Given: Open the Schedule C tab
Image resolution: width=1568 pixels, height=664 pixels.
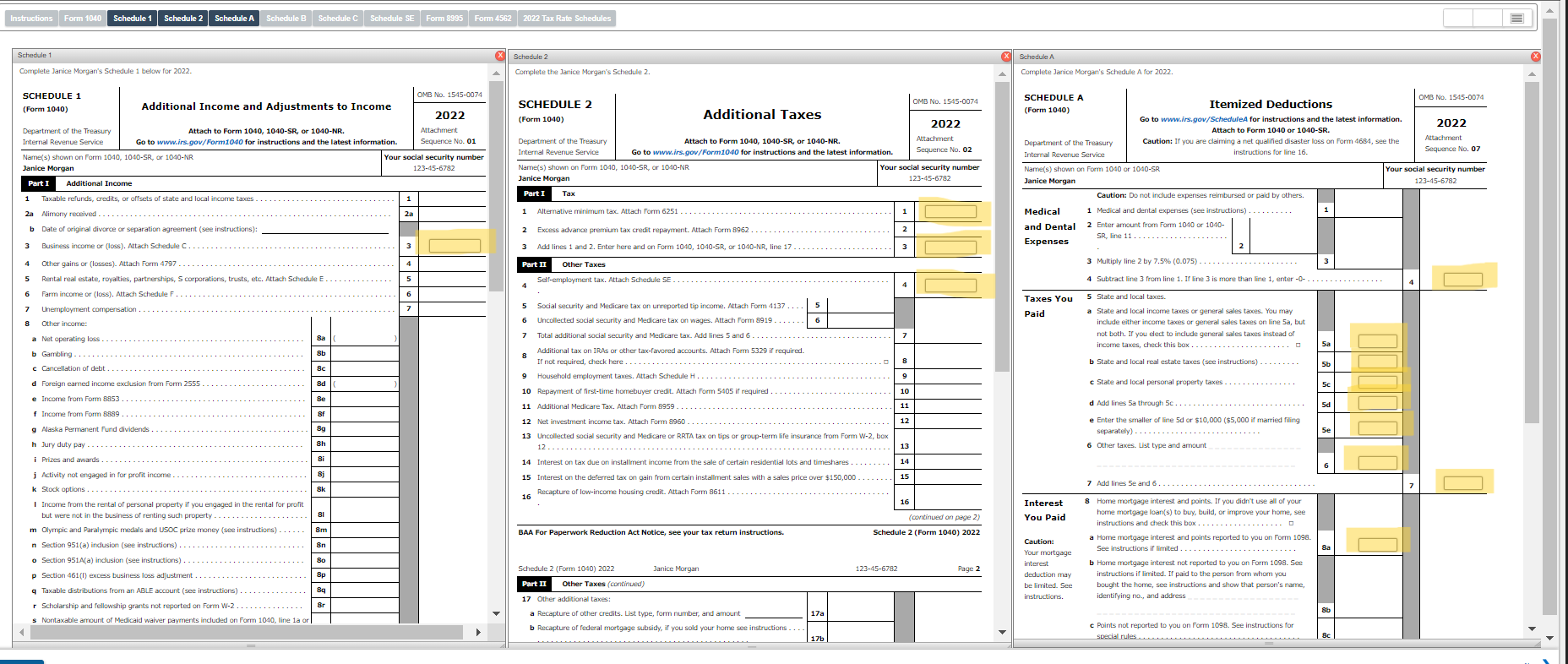Looking at the screenshot, I should point(338,18).
